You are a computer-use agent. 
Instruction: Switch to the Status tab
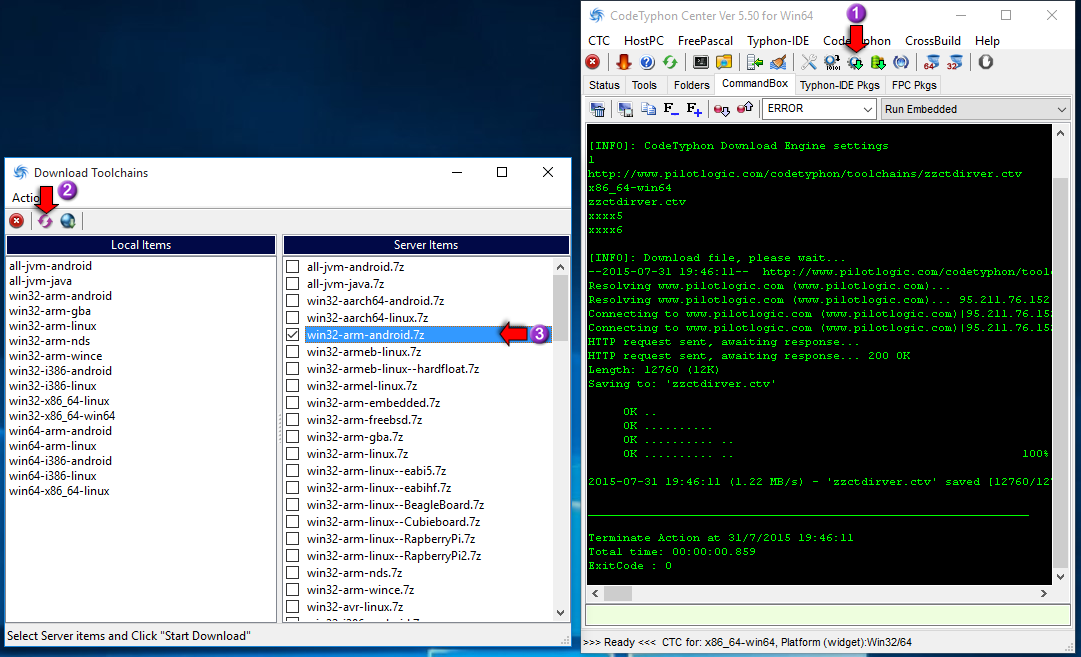604,85
